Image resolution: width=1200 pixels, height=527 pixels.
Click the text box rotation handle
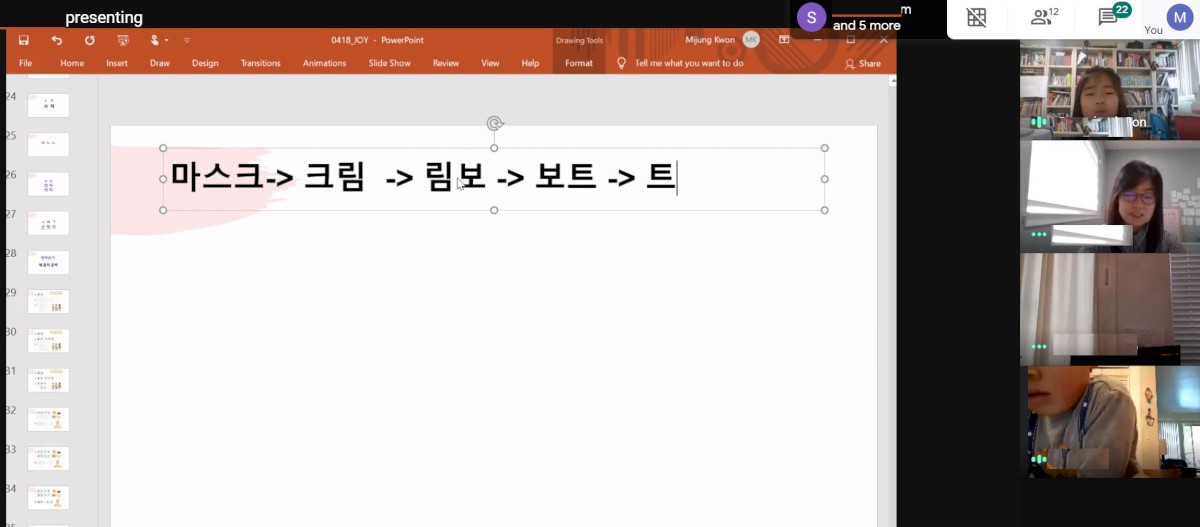[x=494, y=124]
